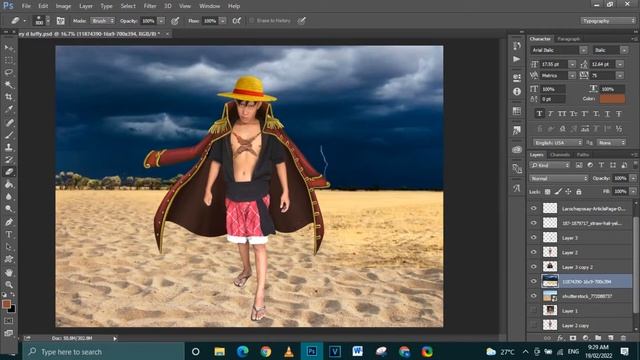Delete layer with trash icon
The image size is (640, 360).
click(x=623, y=338)
